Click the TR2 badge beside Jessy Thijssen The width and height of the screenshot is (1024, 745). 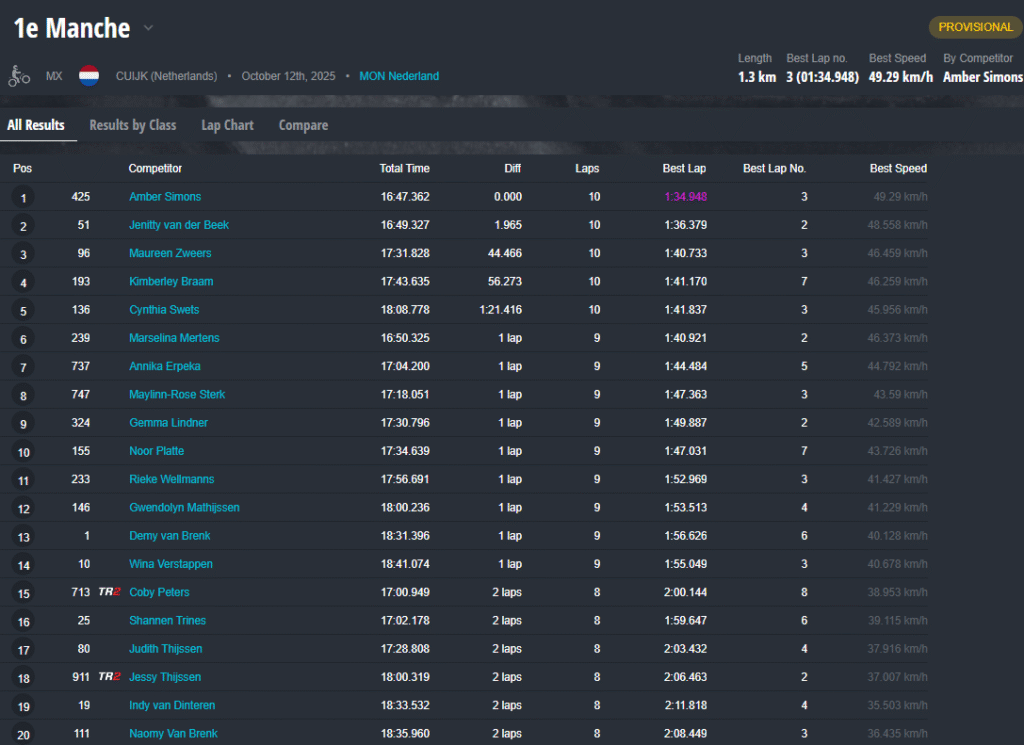pyautogui.click(x=109, y=677)
